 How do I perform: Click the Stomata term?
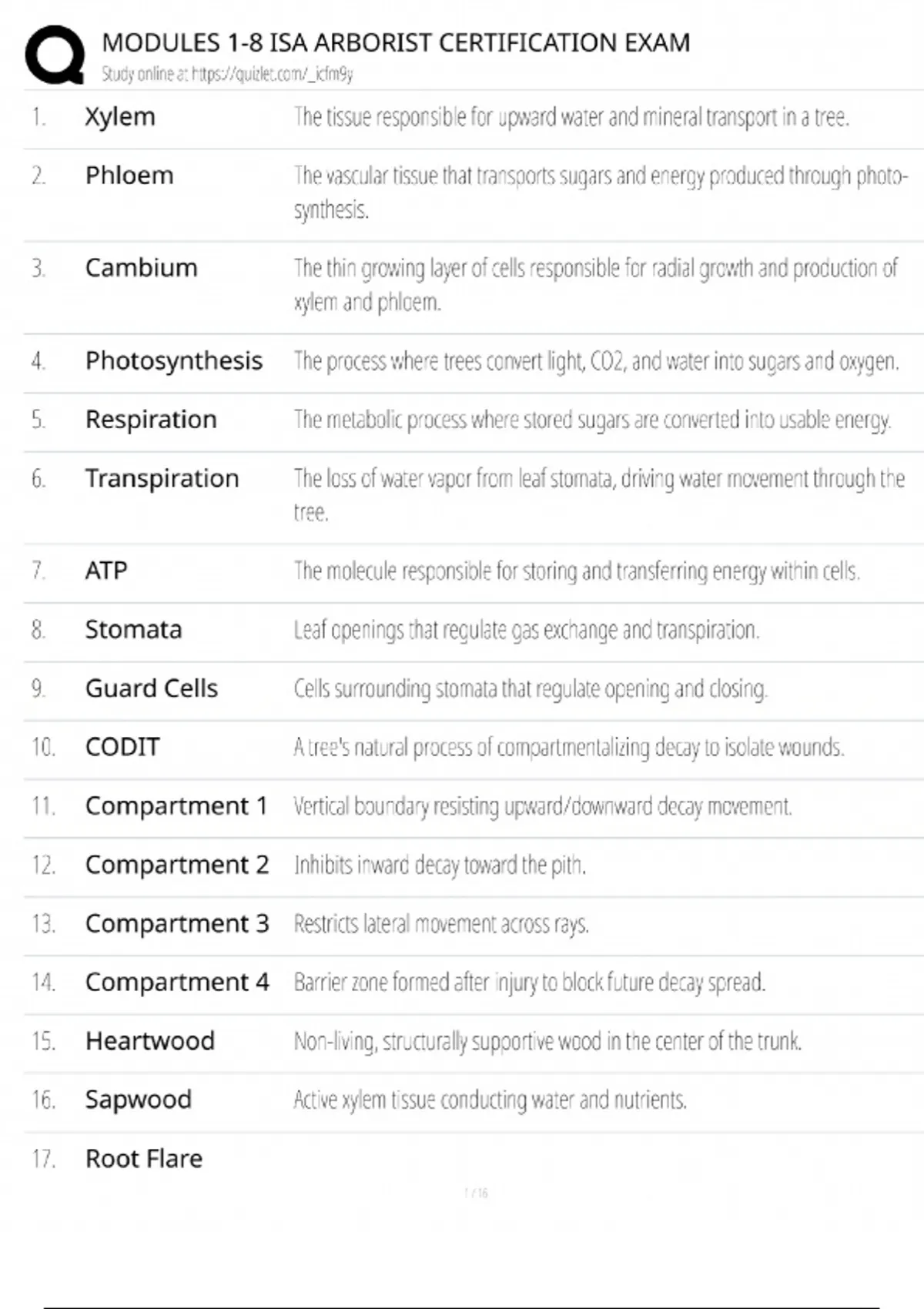pyautogui.click(x=133, y=630)
